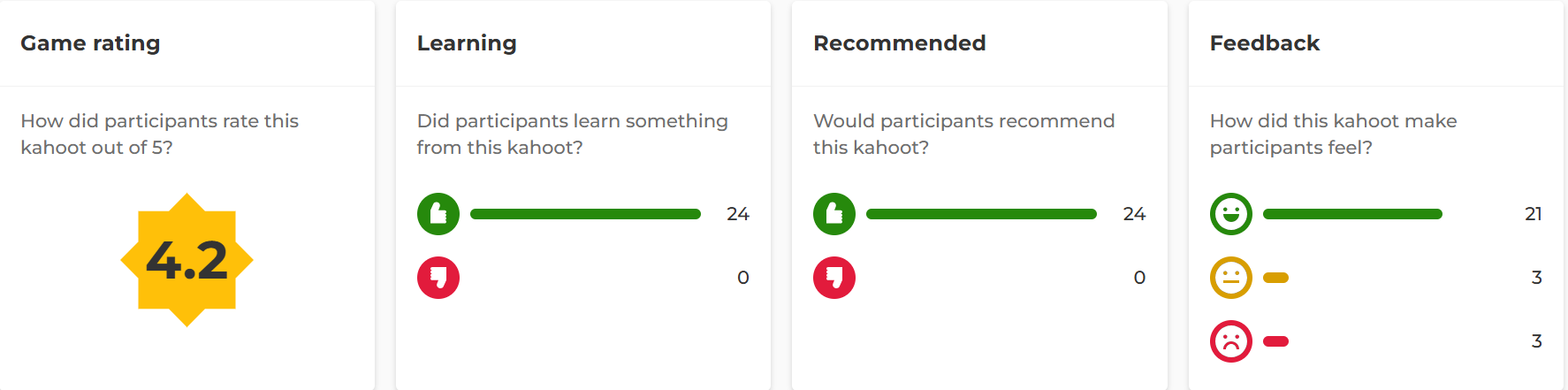Select the Recommended card heading
The width and height of the screenshot is (1568, 390).
(899, 43)
